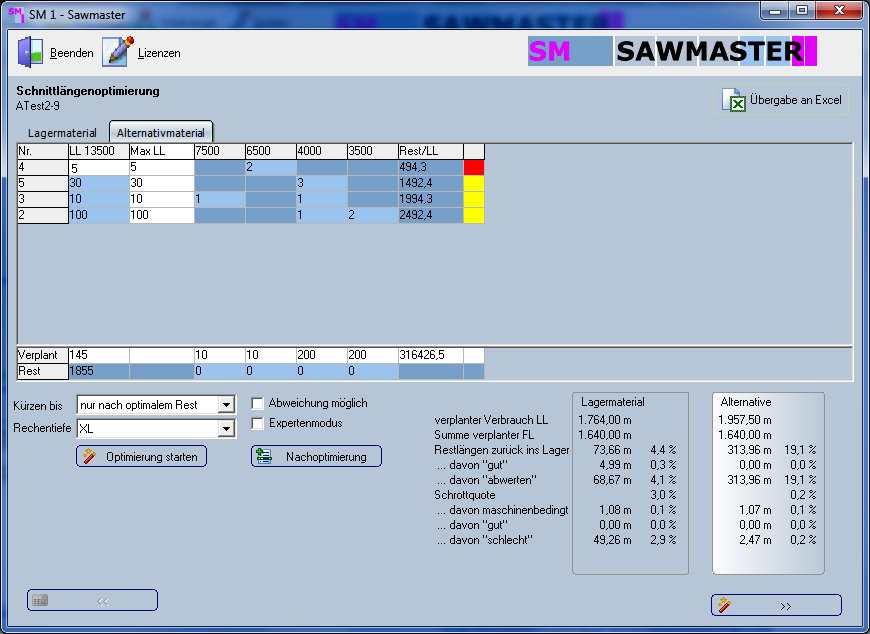This screenshot has height=634, width=870.
Task: Toggle the Expertenmodus checkbox
Action: (257, 423)
